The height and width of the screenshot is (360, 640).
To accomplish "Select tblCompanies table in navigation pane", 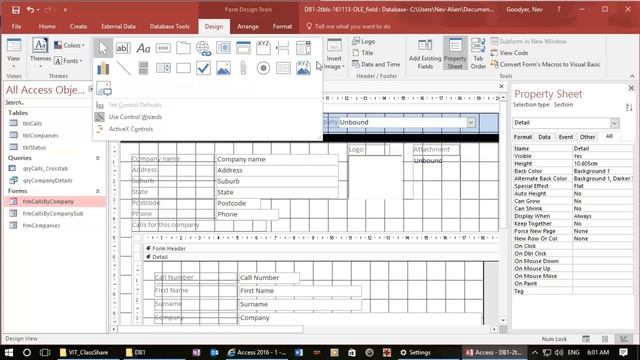I will (x=40, y=136).
